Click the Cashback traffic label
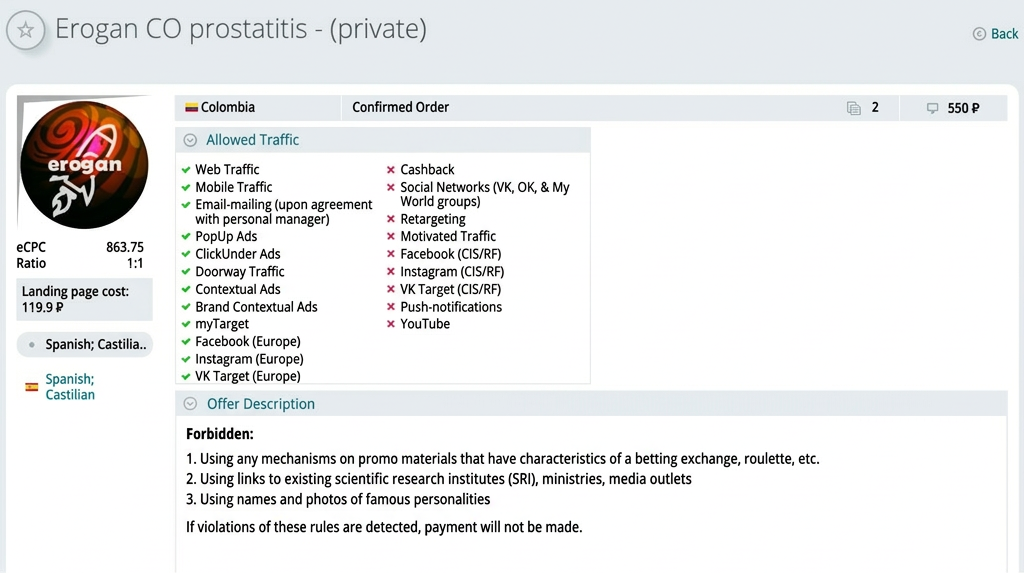Screen dimensions: 1024x573 pos(427,170)
